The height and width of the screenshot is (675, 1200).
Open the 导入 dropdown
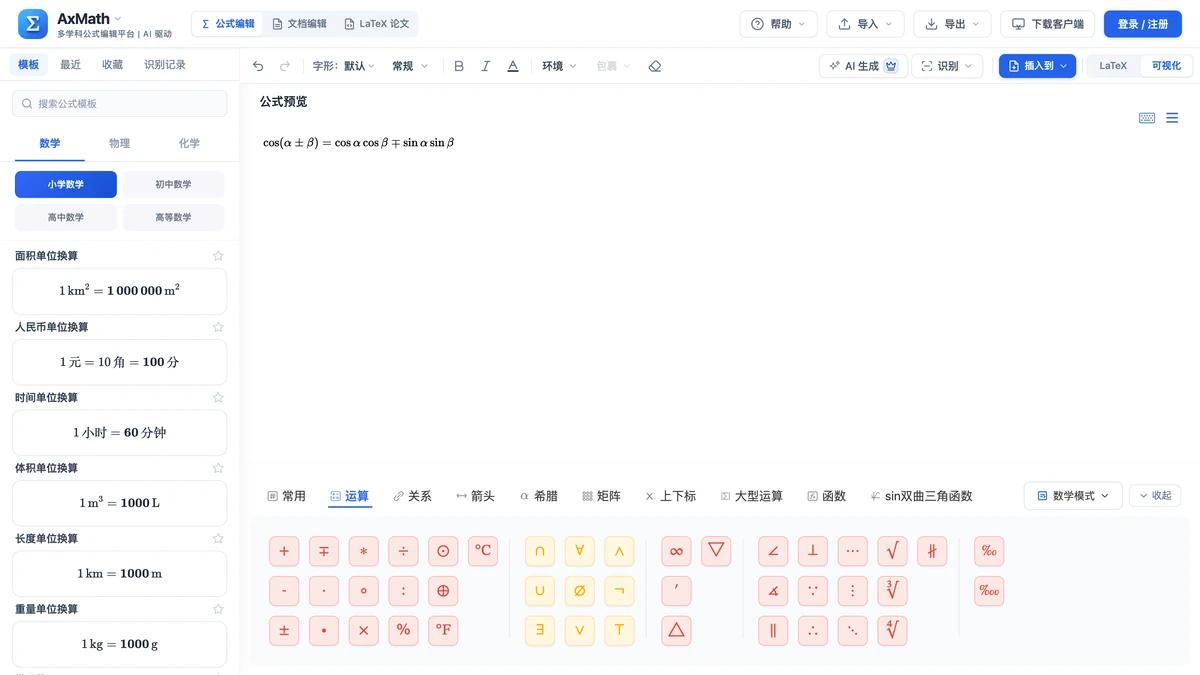click(x=865, y=24)
